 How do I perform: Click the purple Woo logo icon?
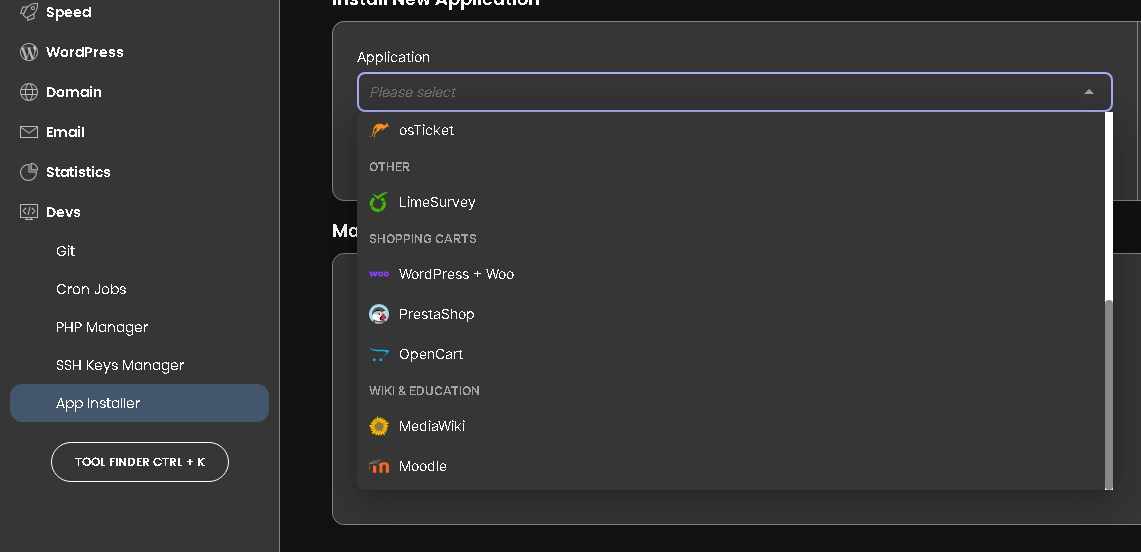[x=379, y=274]
